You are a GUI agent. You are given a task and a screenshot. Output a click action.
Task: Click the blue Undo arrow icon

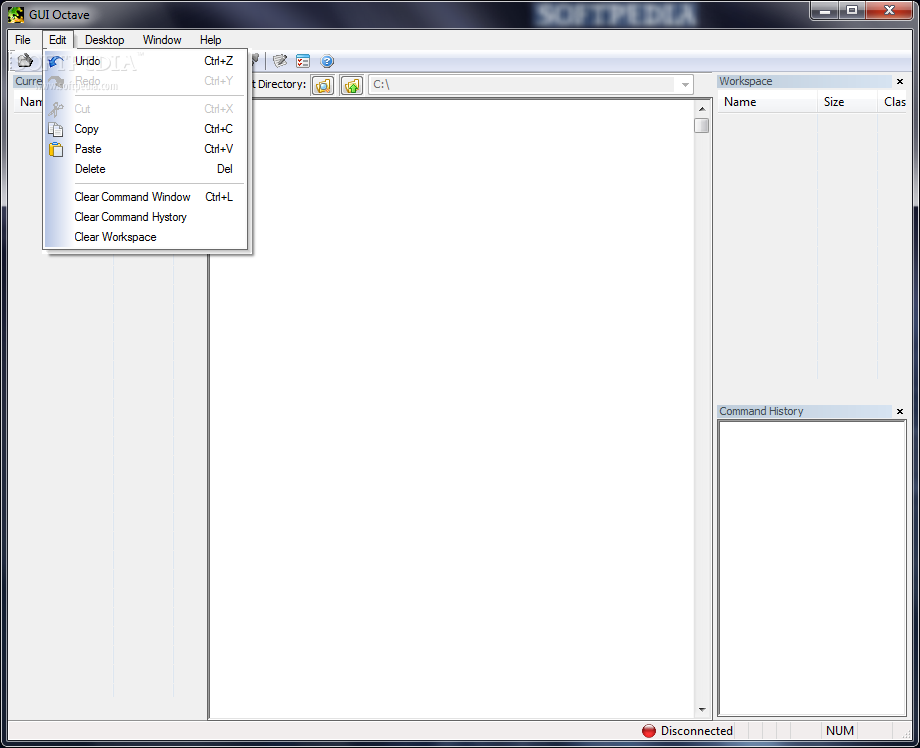56,61
